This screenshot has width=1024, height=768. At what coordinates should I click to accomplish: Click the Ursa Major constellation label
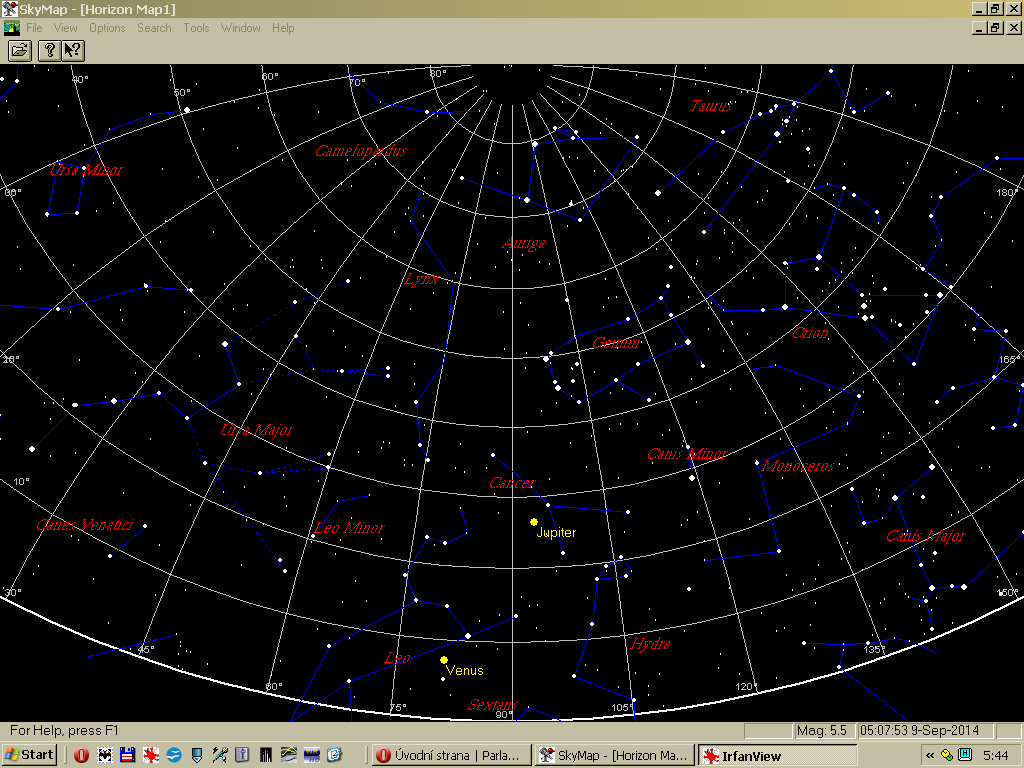click(257, 430)
